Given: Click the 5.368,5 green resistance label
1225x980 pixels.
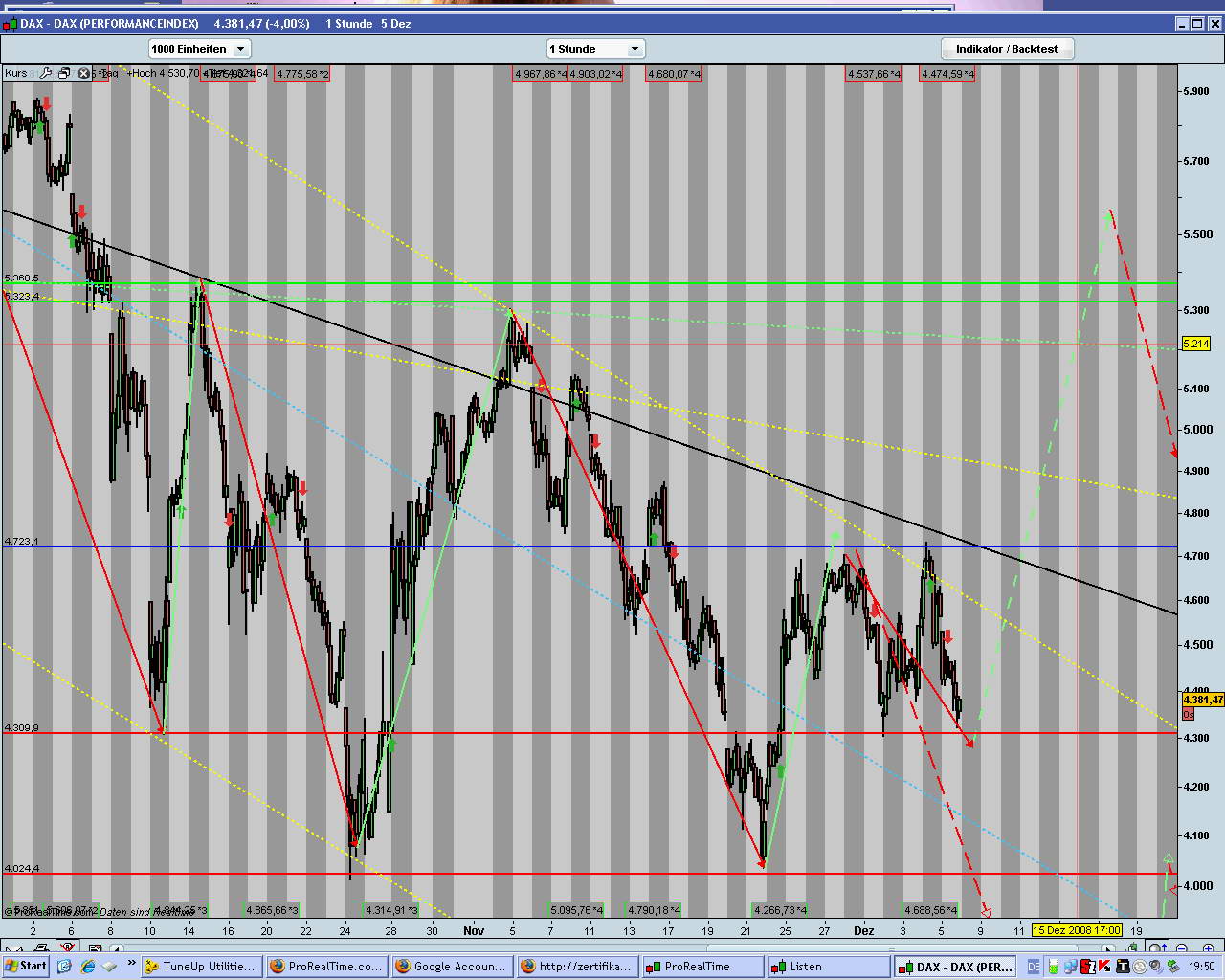Looking at the screenshot, I should (22, 278).
